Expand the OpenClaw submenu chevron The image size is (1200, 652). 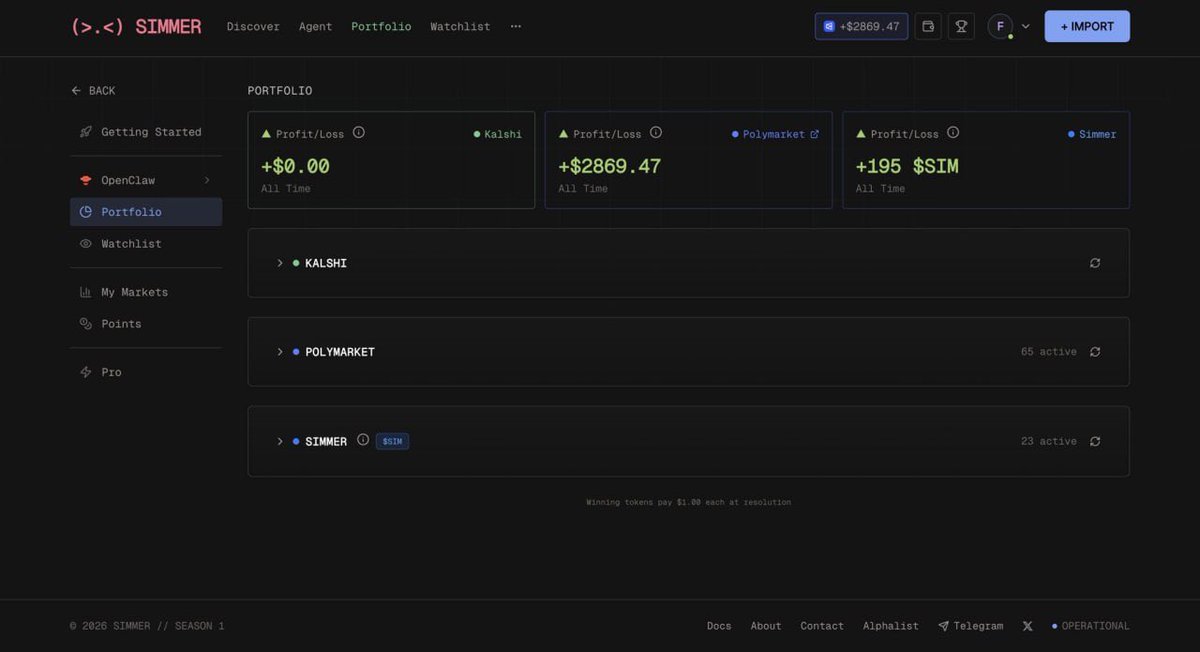click(x=207, y=180)
